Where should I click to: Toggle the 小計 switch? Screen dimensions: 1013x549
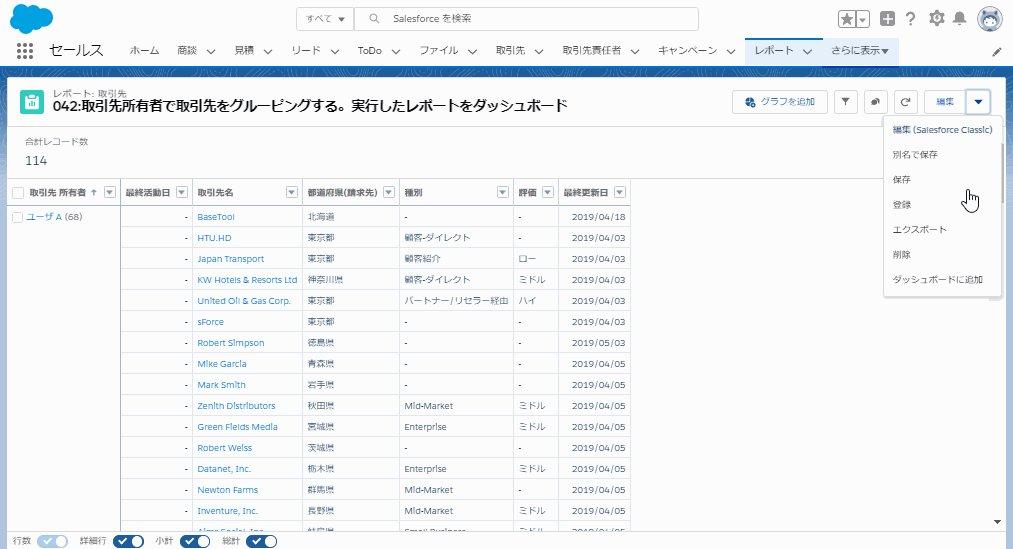[x=195, y=541]
